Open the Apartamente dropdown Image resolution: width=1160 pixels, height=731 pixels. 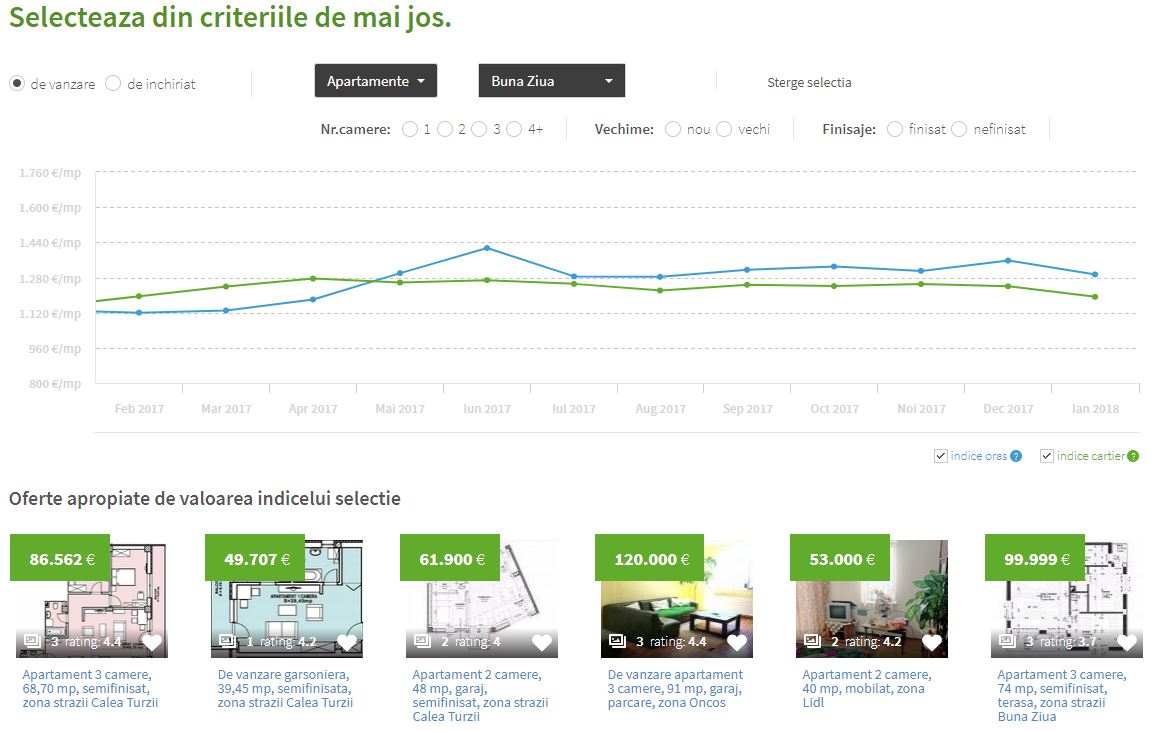[x=375, y=81]
